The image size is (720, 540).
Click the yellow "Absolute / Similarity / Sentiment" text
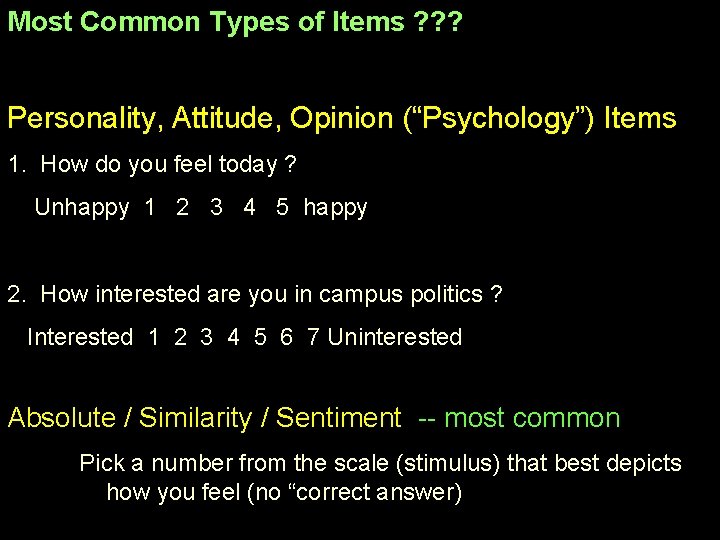coord(204,418)
